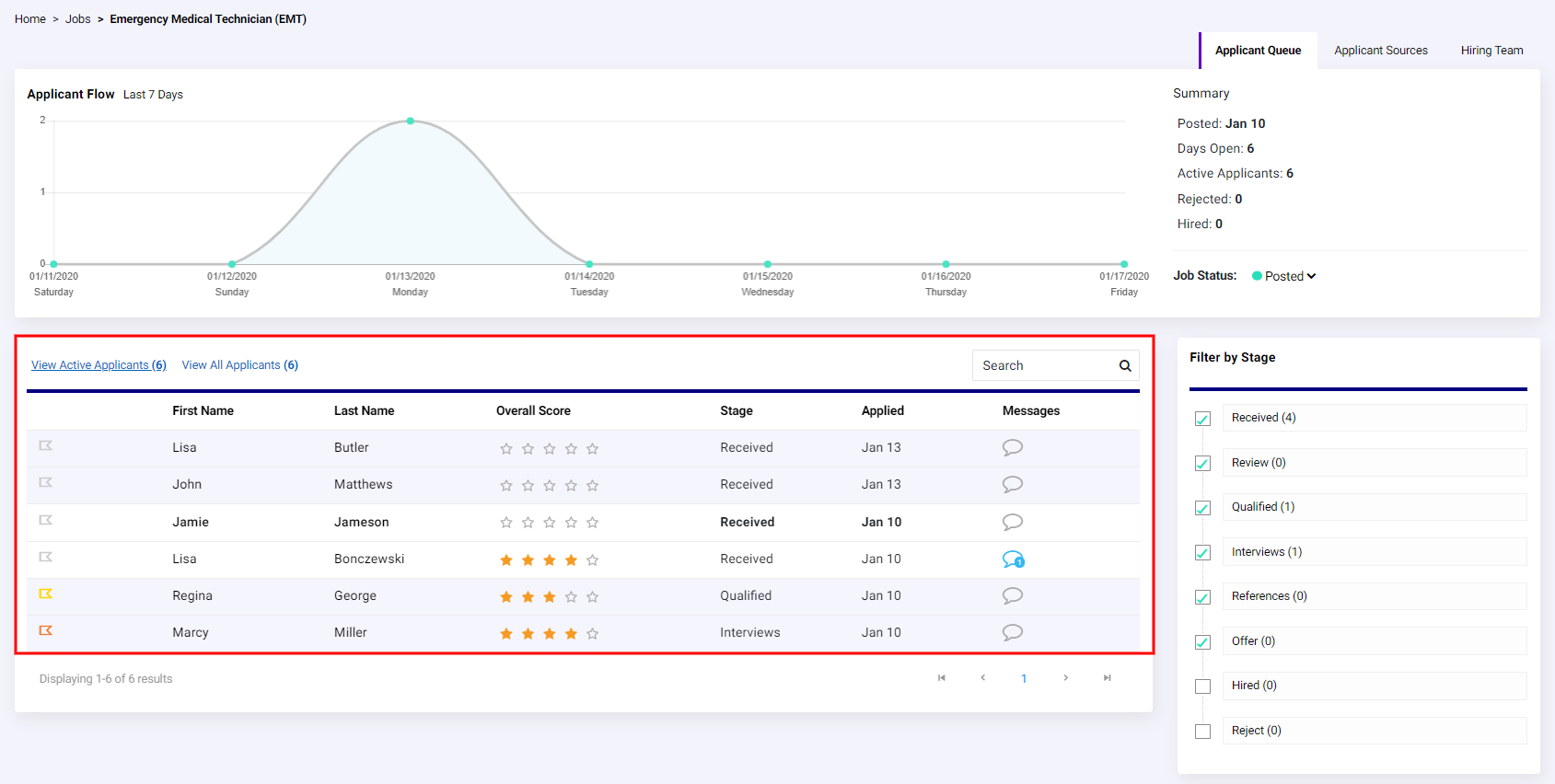Go to Jobs in breadcrumb
Viewport: 1555px width, 784px height.
point(78,19)
